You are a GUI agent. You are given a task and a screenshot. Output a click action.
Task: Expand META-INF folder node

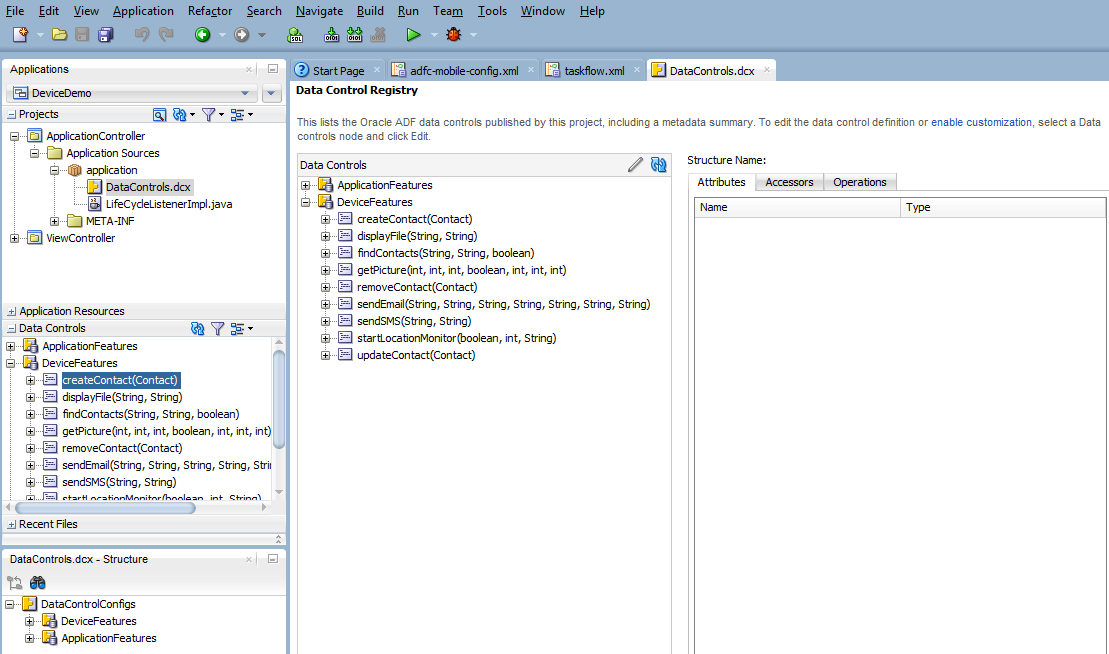click(x=54, y=221)
